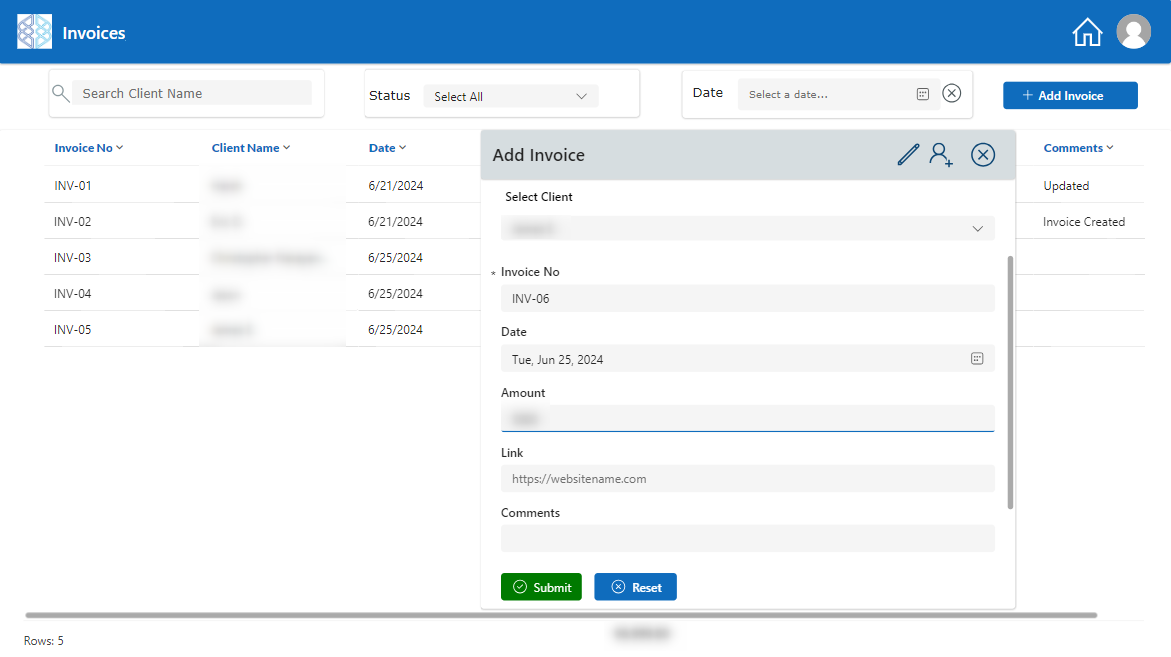Sort by Invoice No column header
This screenshot has height=657, width=1171.
88,148
